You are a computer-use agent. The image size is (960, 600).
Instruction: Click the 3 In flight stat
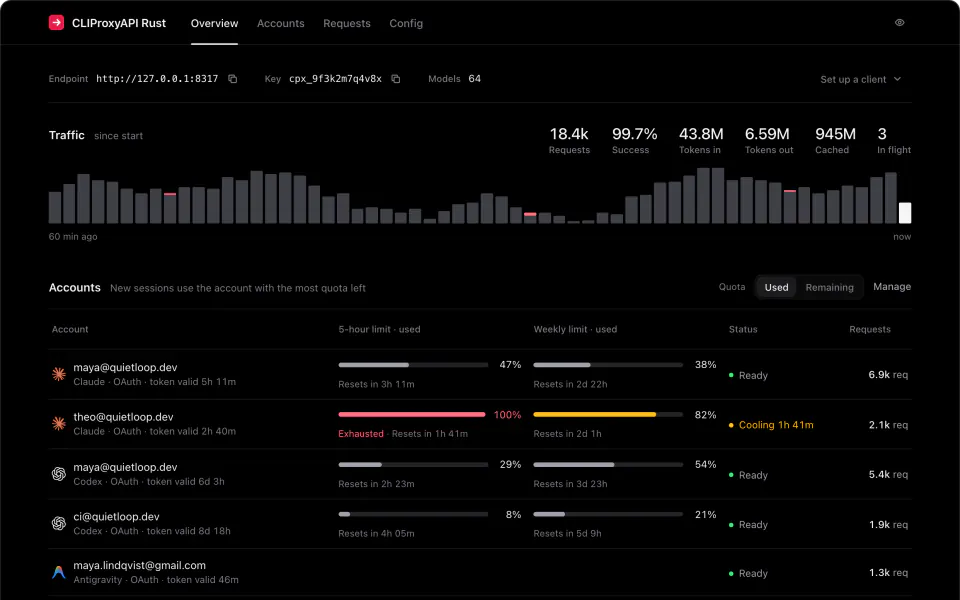coord(894,140)
